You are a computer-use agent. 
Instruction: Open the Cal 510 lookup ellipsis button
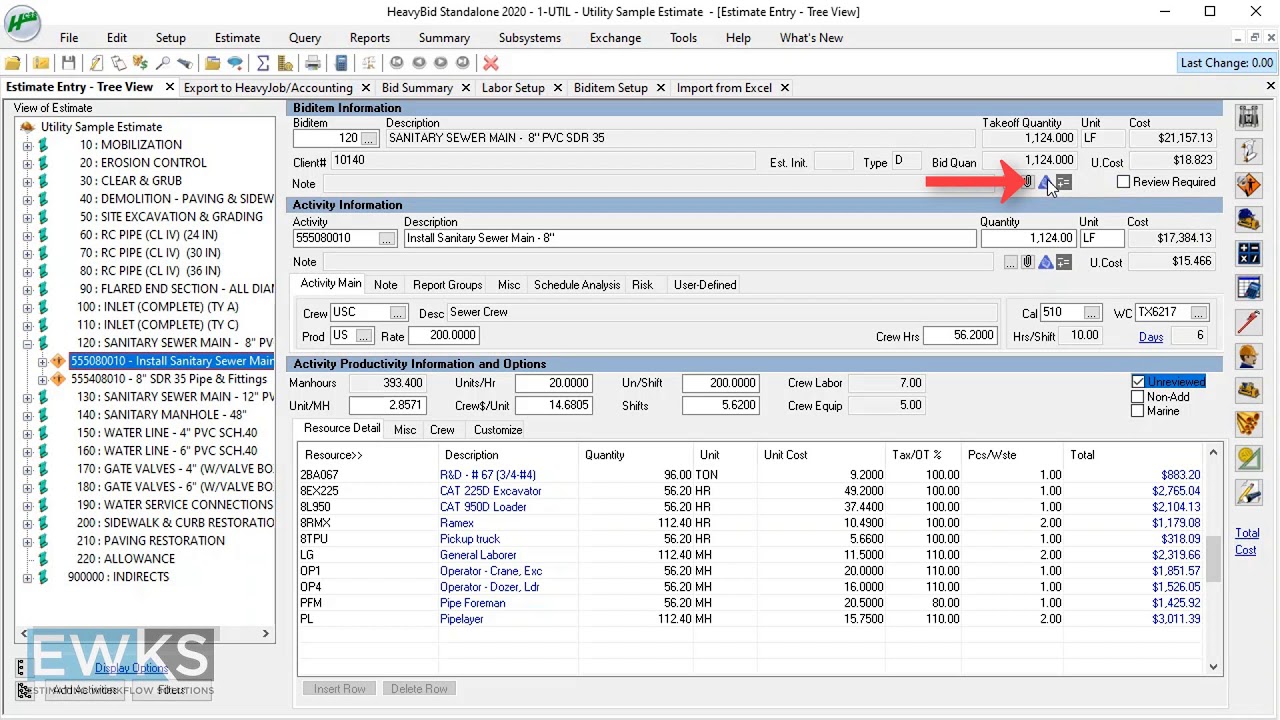(1092, 313)
